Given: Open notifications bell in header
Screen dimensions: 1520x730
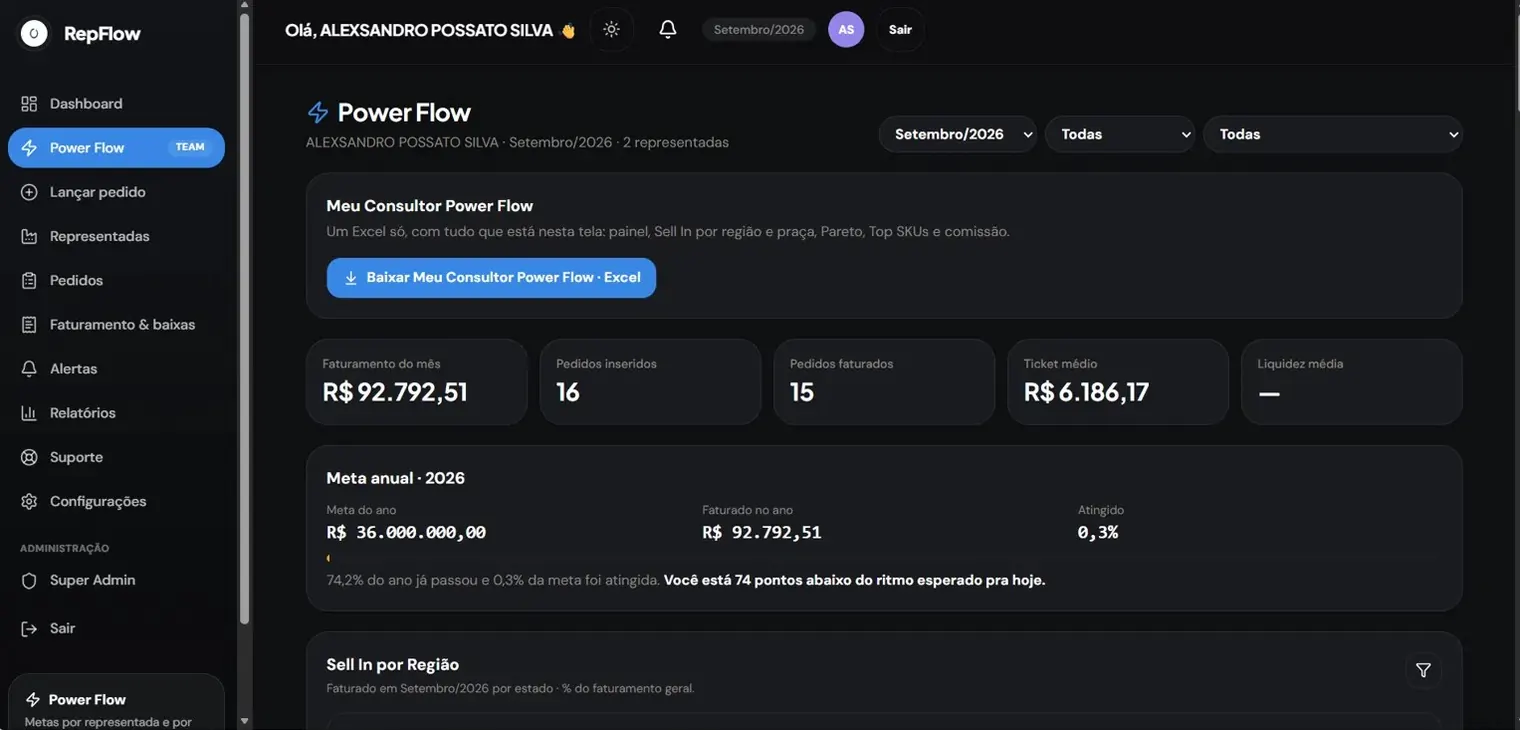Looking at the screenshot, I should [x=668, y=30].
